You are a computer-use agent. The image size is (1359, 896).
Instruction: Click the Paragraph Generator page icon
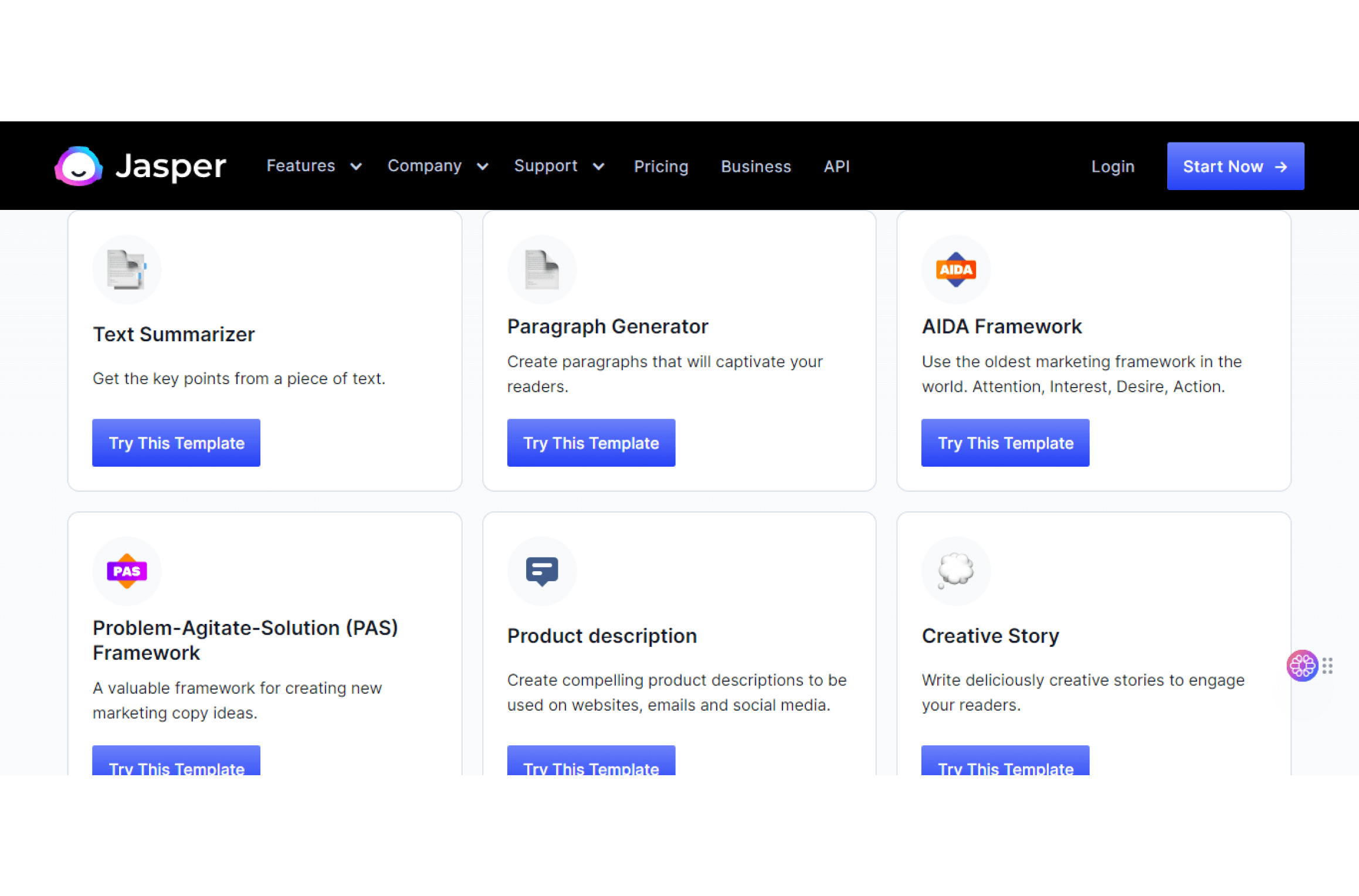click(541, 270)
